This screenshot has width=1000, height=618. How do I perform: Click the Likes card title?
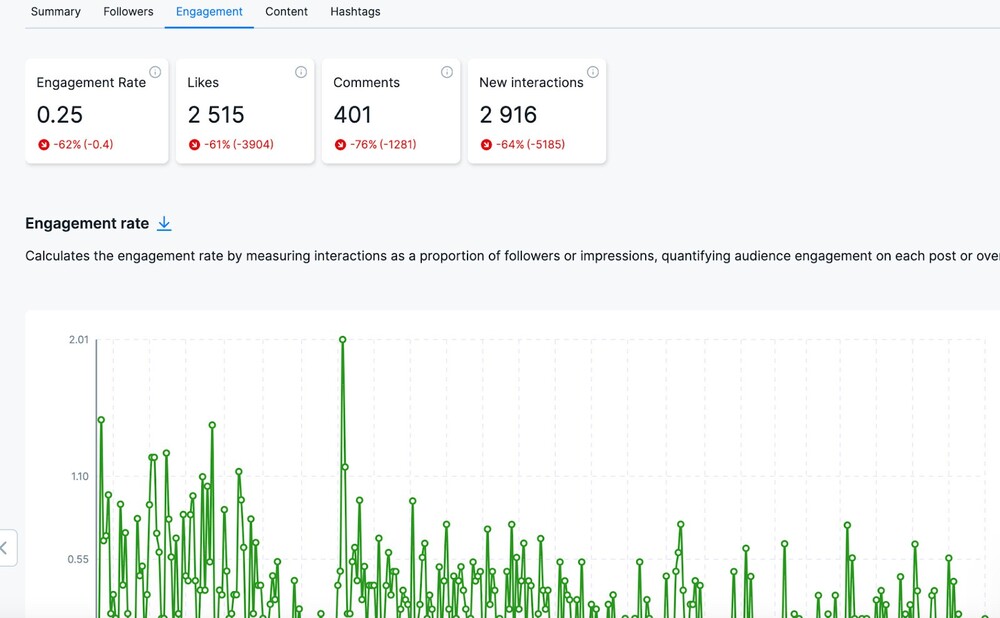203,82
